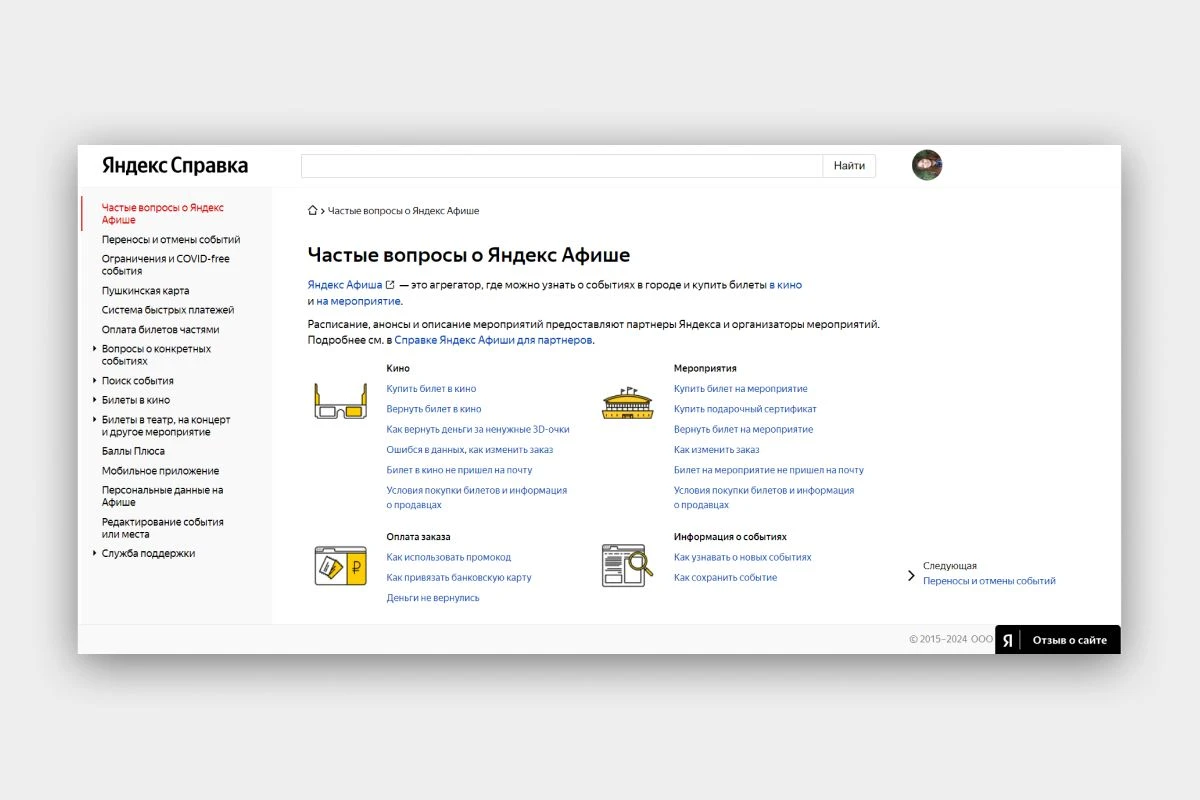
Task: Click the home icon in breadcrumbs
Action: pos(313,211)
